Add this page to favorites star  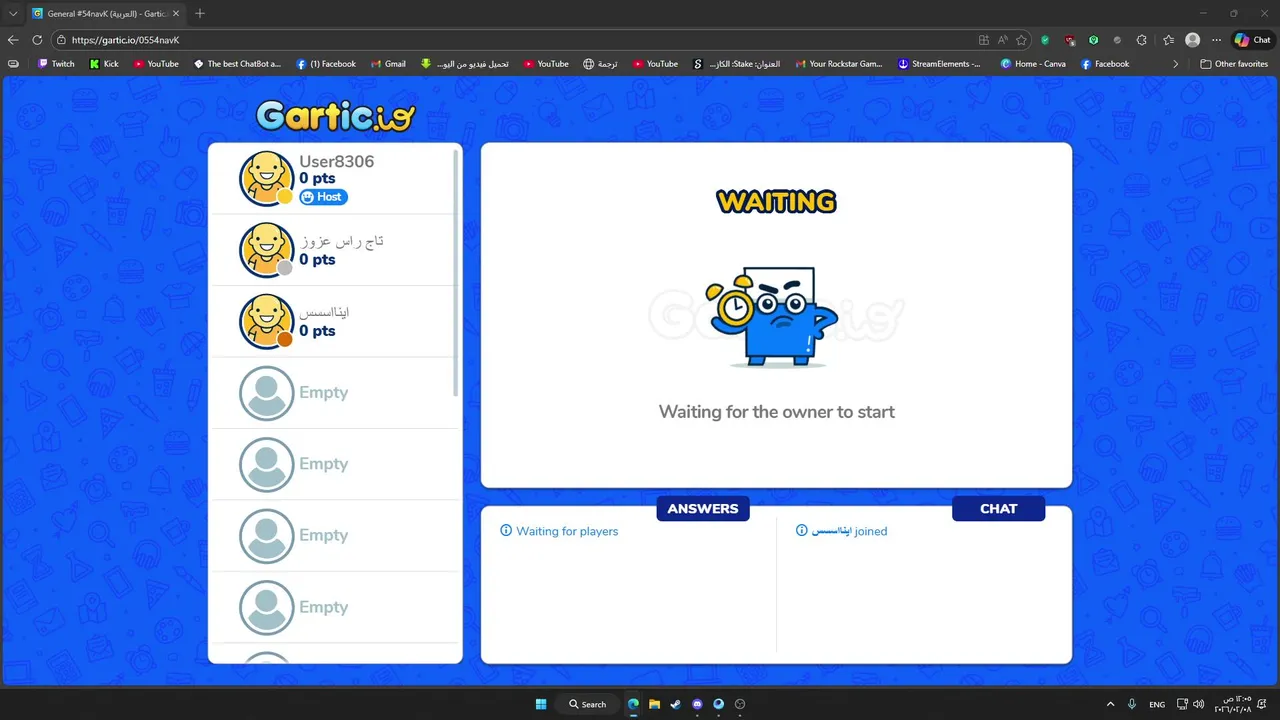[1021, 40]
